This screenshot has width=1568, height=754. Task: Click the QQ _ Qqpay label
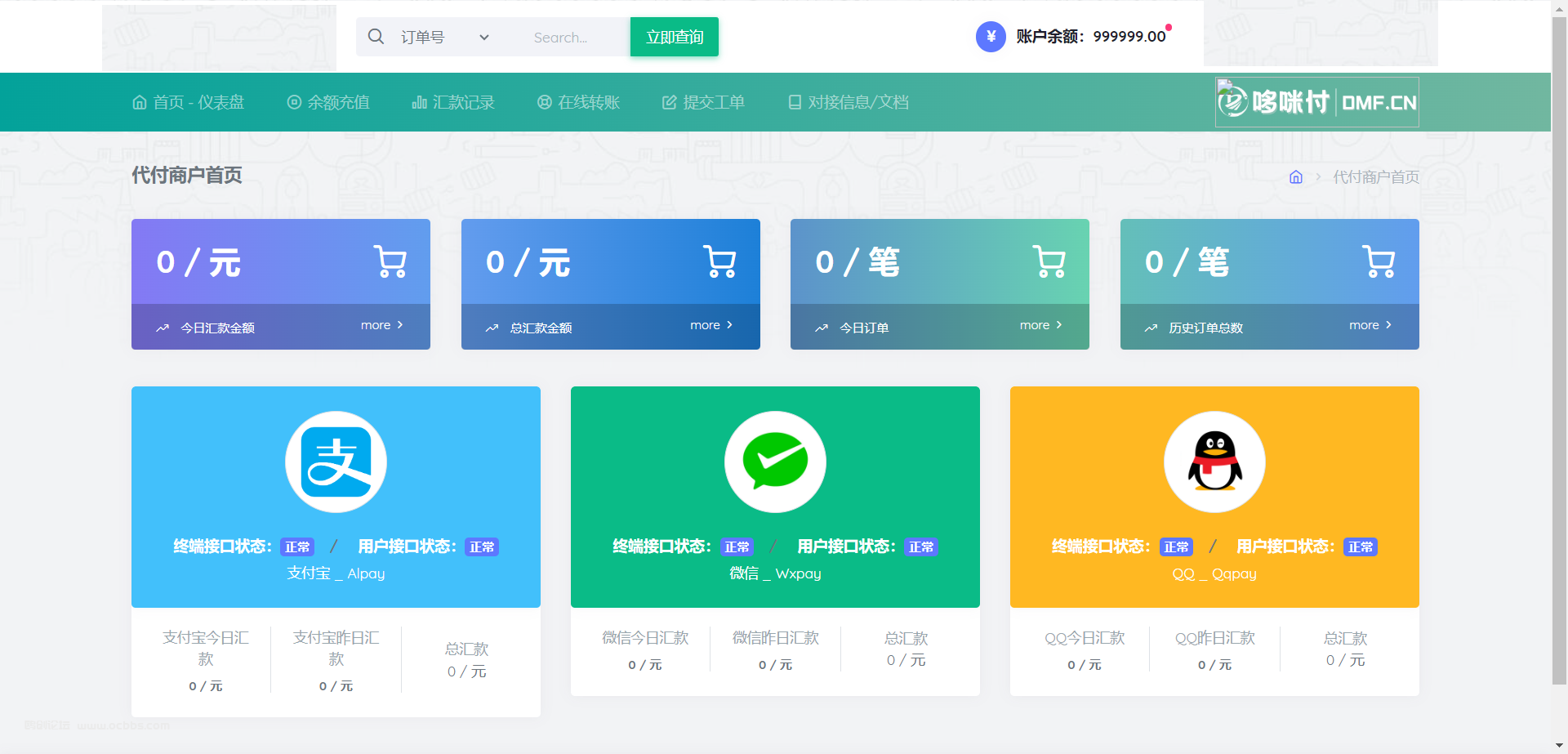pos(1214,573)
